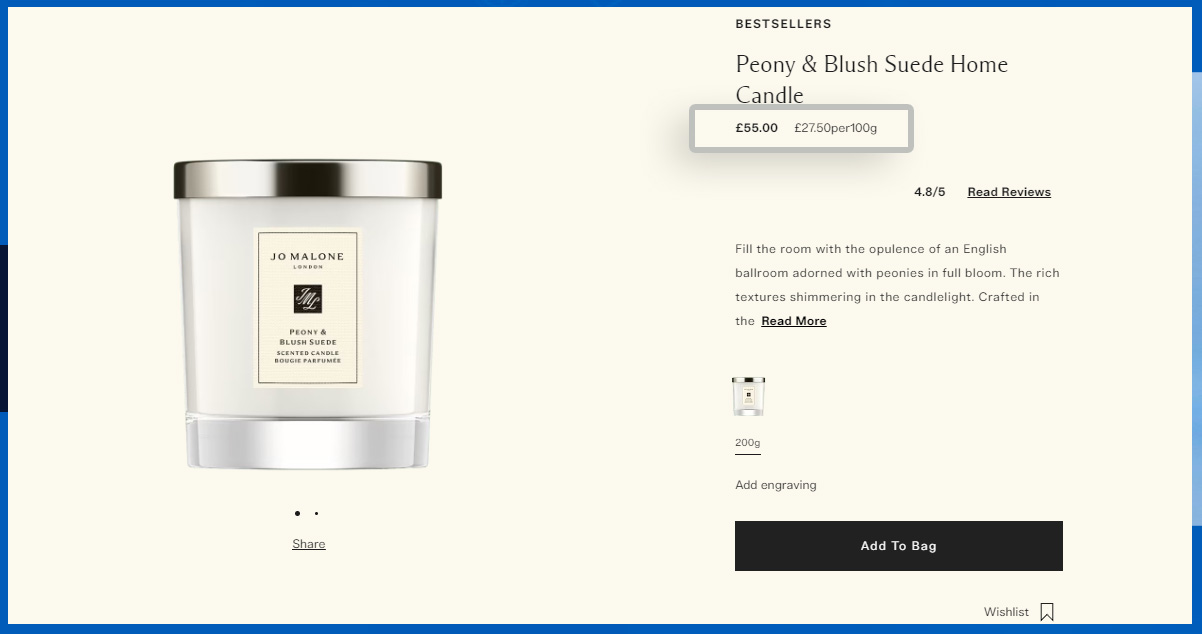Add the candle to bag

click(898, 546)
